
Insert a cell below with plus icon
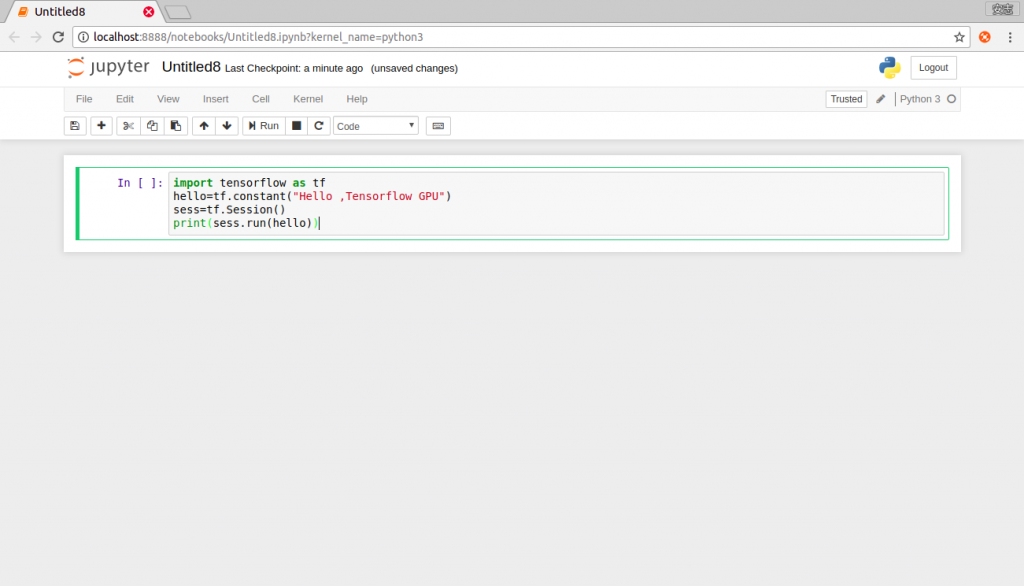tap(101, 126)
